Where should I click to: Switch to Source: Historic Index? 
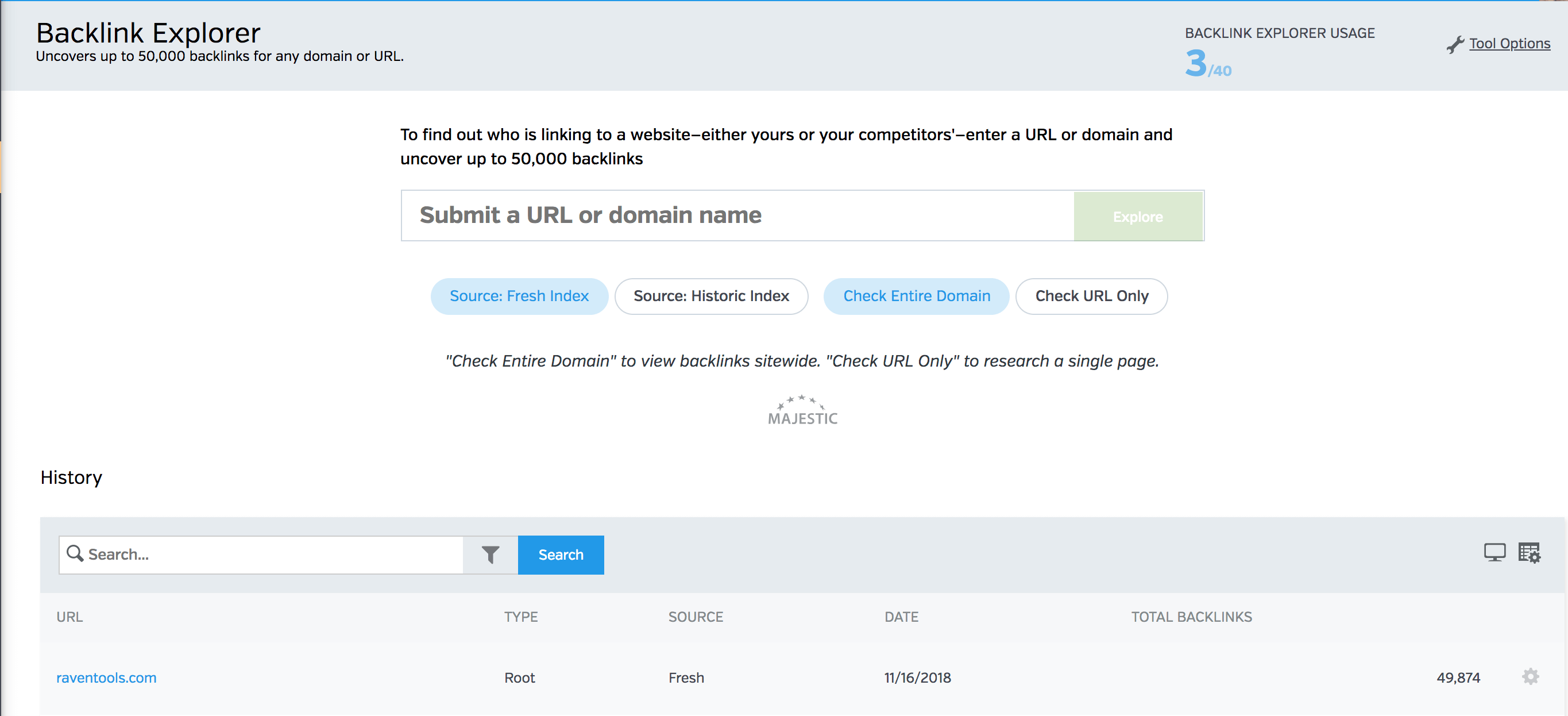tap(710, 296)
